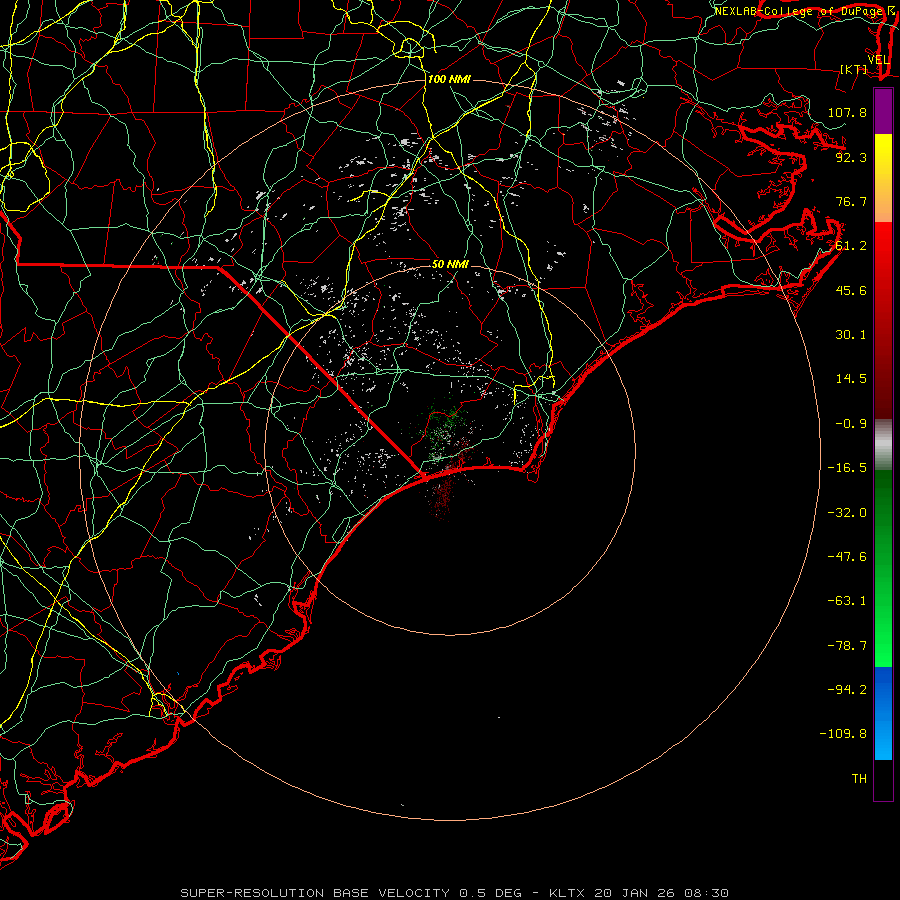Click the 100 NMI range ring label

click(449, 79)
